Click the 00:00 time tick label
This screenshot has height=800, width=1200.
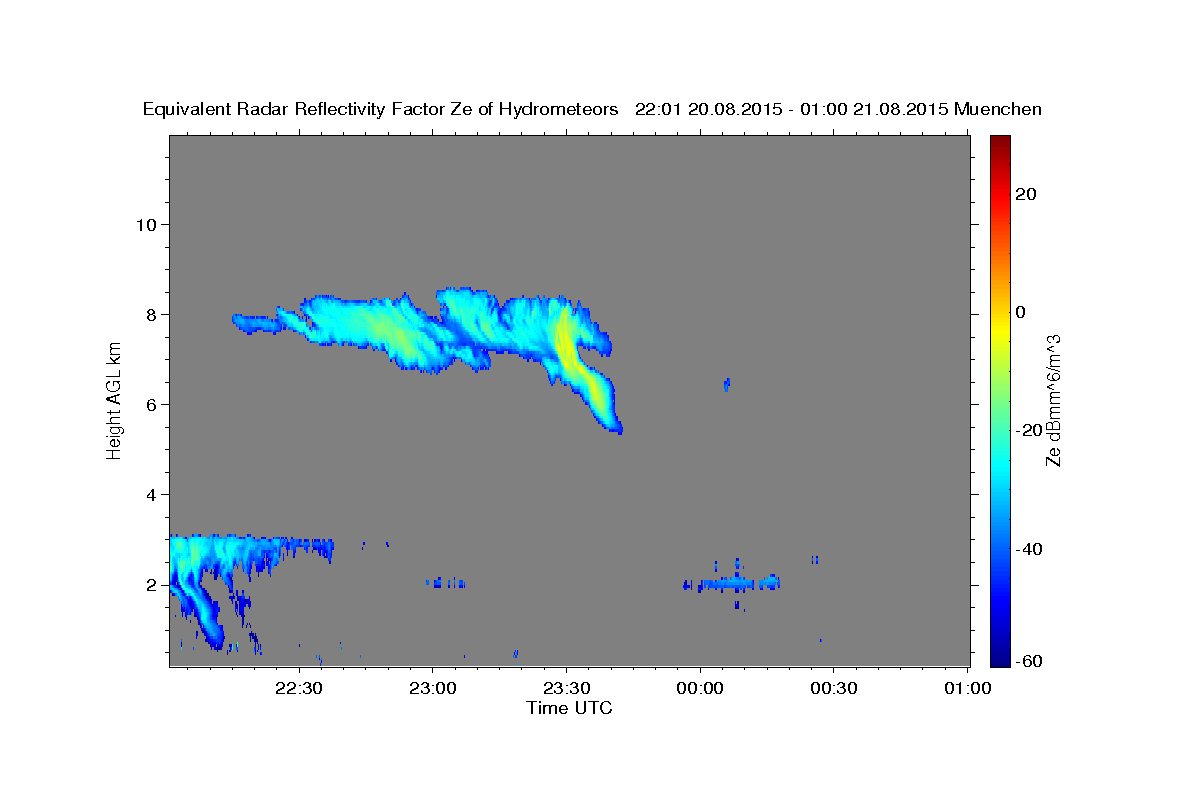click(x=700, y=688)
